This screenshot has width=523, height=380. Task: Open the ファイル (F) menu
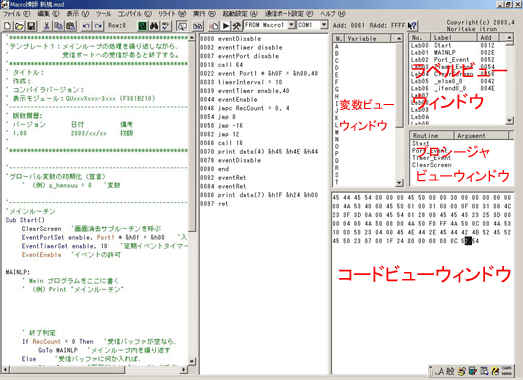click(x=16, y=14)
